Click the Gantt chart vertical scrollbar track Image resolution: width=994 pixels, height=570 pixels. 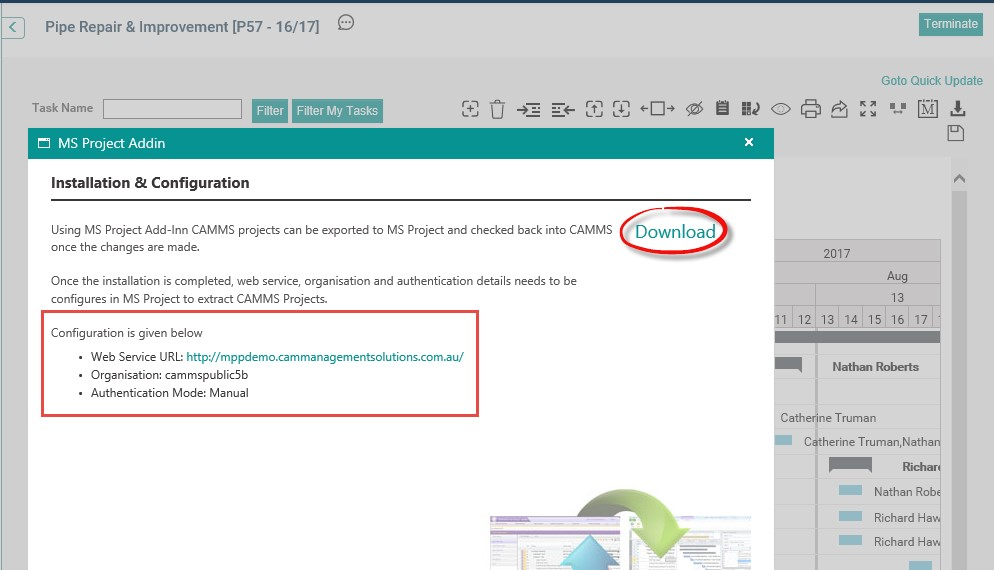point(959,380)
